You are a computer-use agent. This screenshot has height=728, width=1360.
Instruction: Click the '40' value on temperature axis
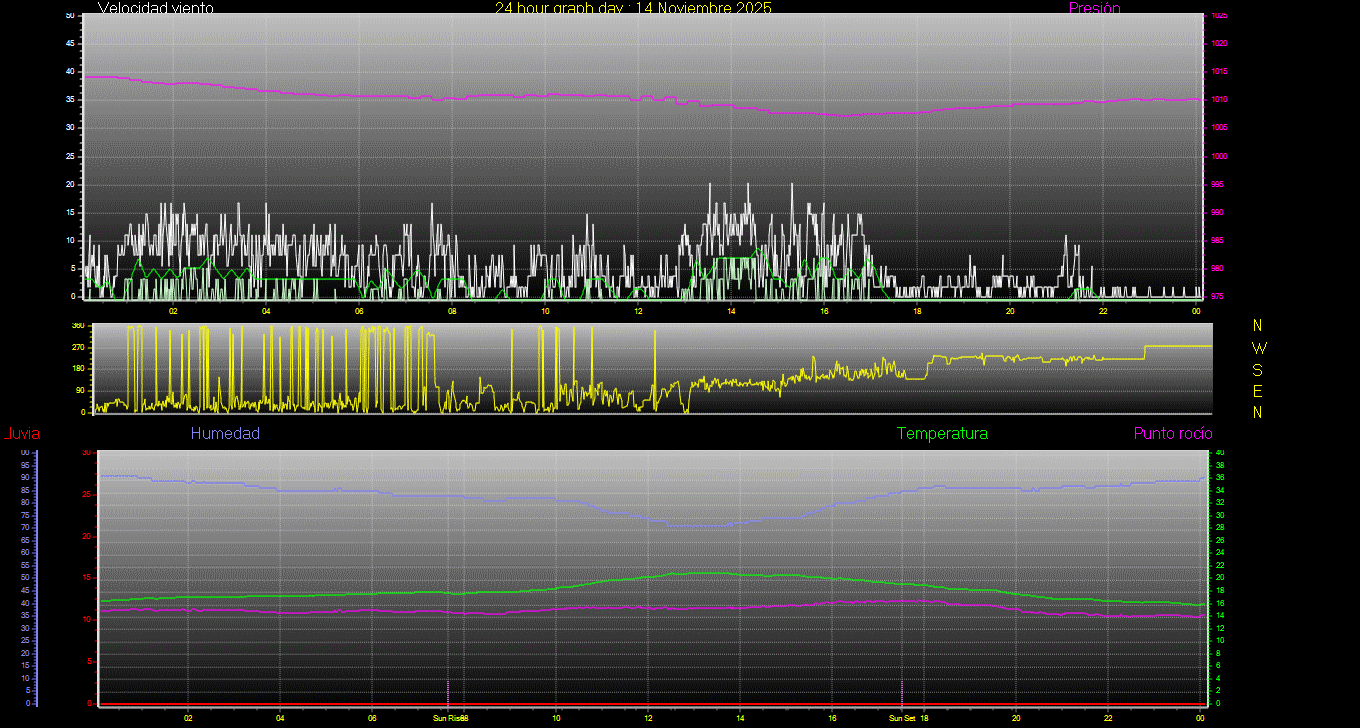pos(1219,453)
